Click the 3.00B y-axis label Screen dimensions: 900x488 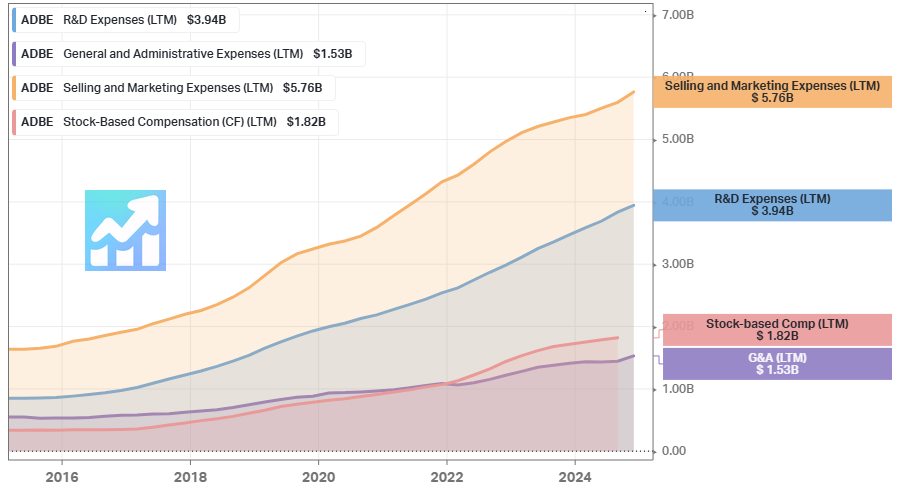tap(678, 264)
